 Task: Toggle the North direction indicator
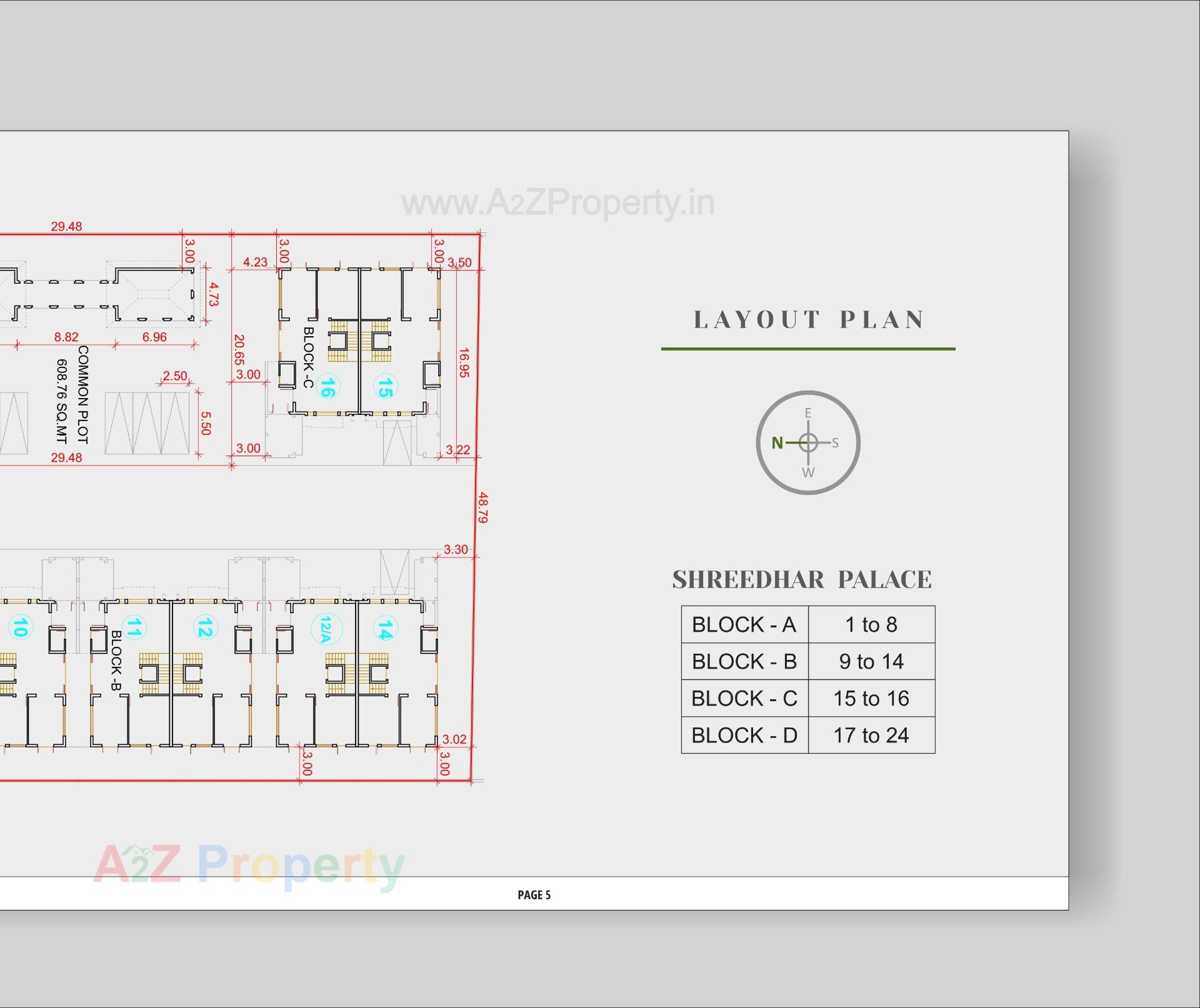776,442
